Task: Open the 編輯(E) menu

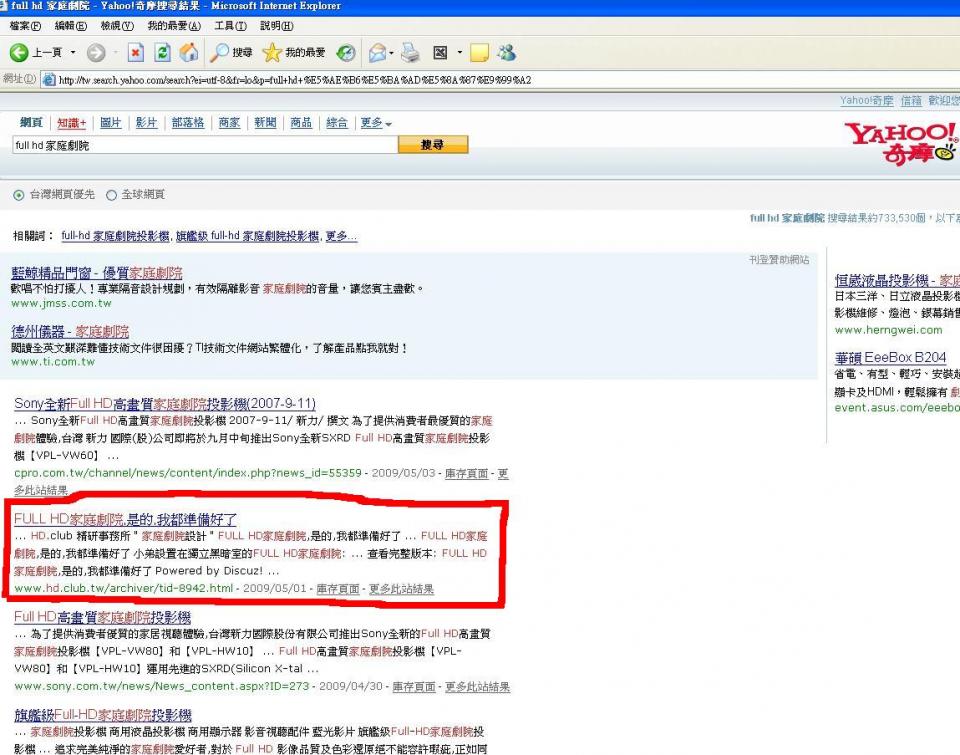Action: pos(71,26)
